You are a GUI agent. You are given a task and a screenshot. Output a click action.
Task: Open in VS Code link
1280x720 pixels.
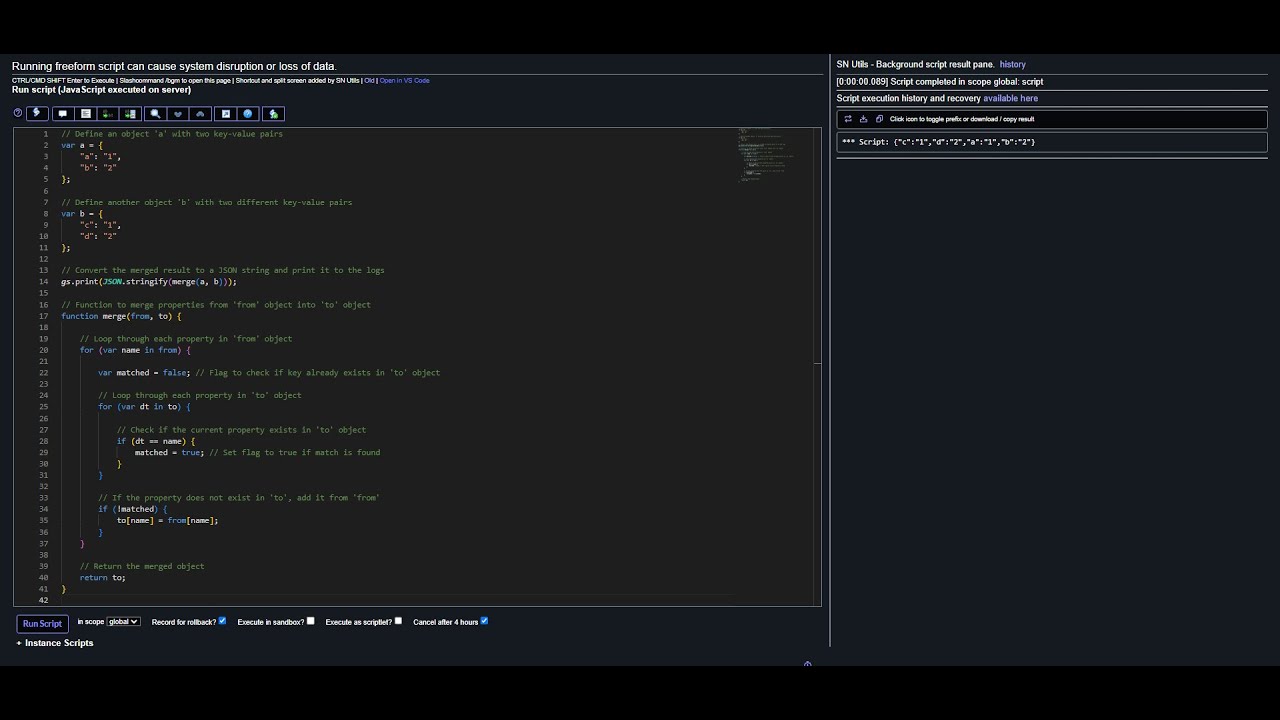(x=404, y=80)
